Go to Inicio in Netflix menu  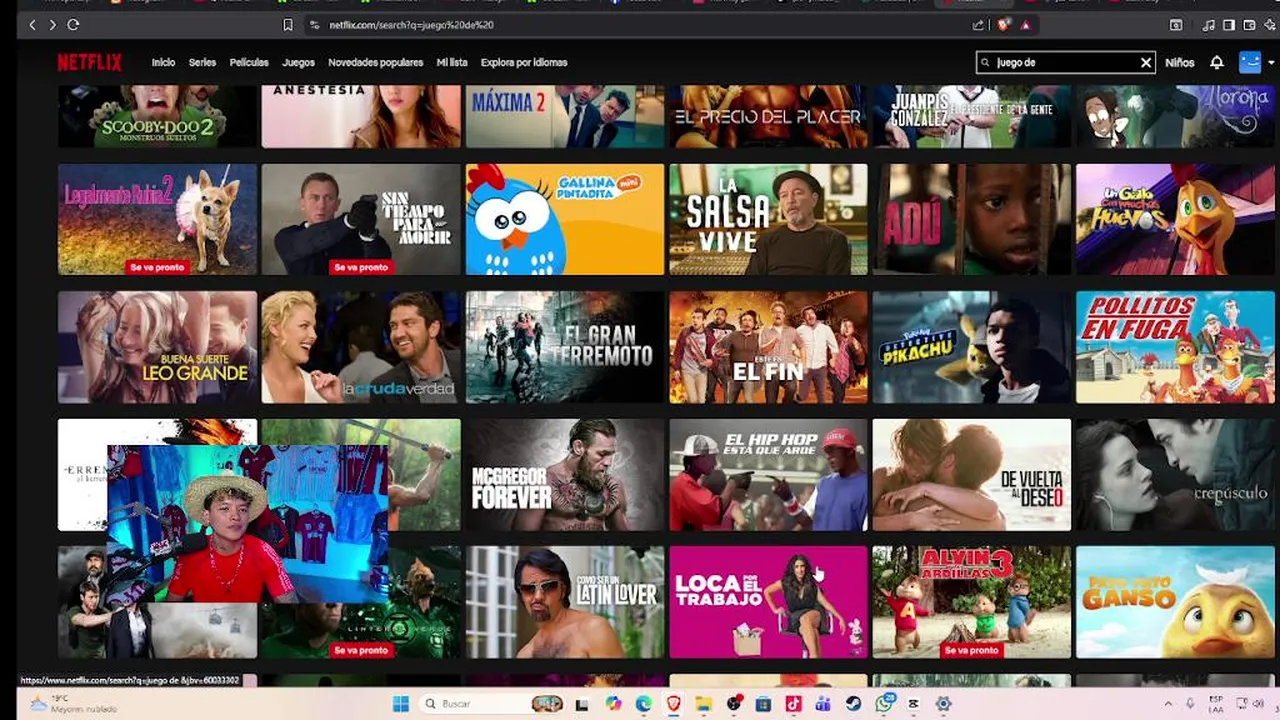tap(163, 62)
